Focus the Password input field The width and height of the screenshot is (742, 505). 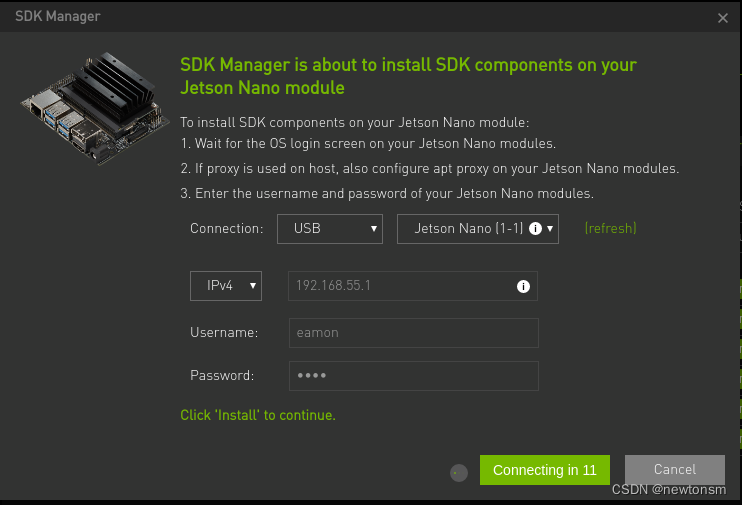point(414,376)
